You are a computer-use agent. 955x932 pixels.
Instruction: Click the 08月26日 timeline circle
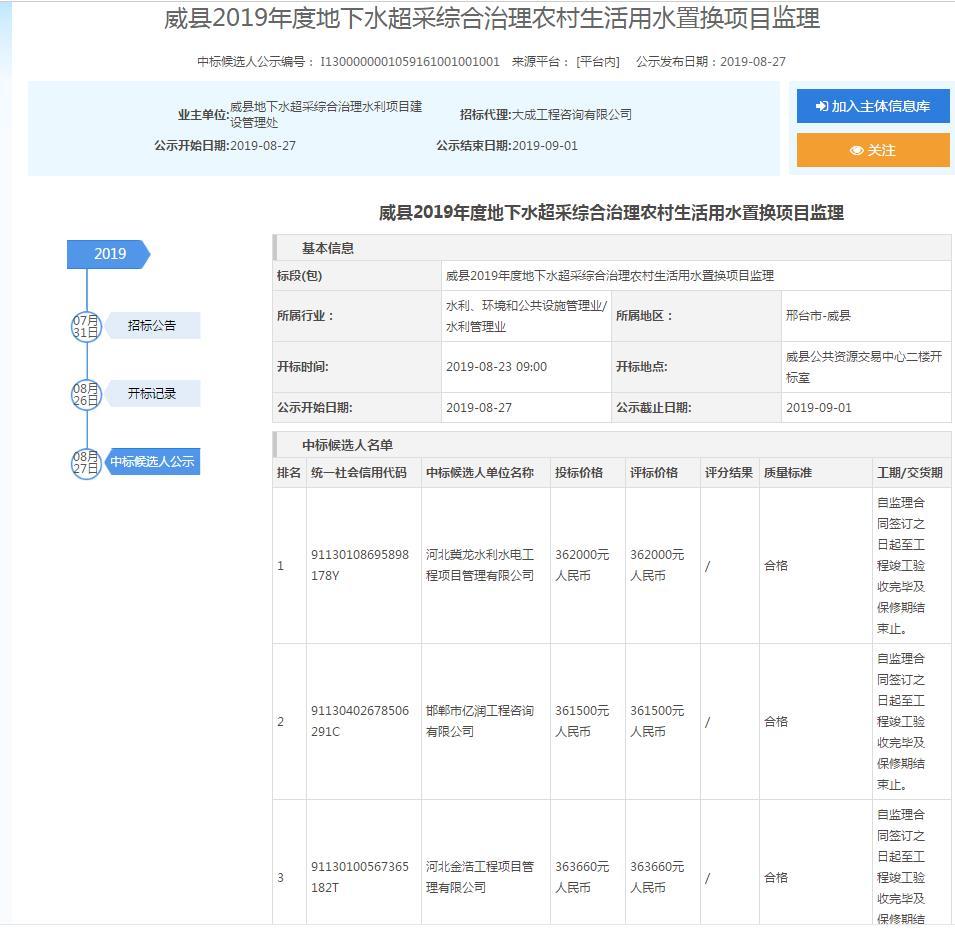point(86,394)
